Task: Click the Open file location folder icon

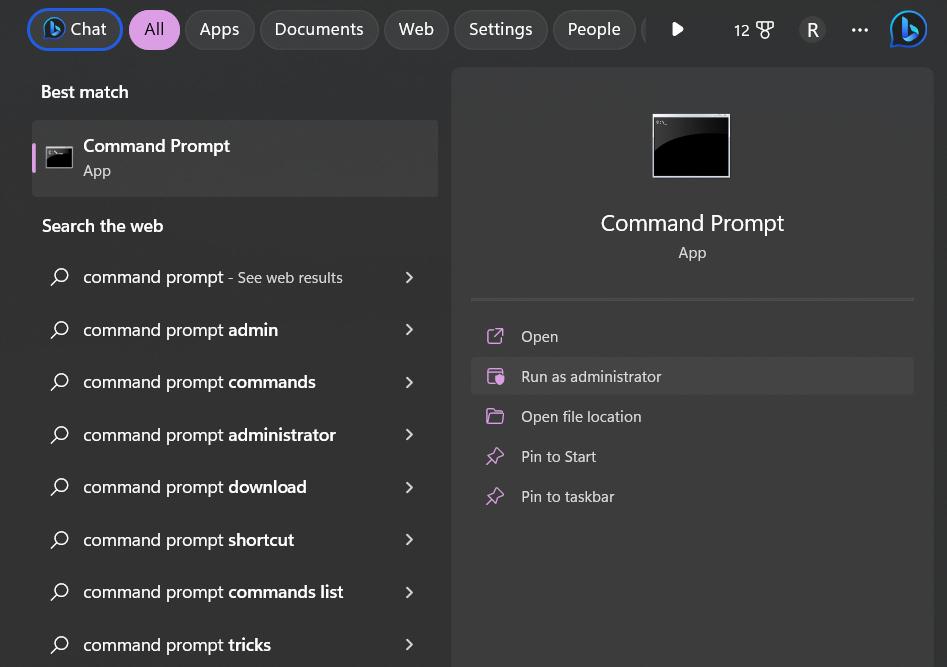Action: [495, 416]
